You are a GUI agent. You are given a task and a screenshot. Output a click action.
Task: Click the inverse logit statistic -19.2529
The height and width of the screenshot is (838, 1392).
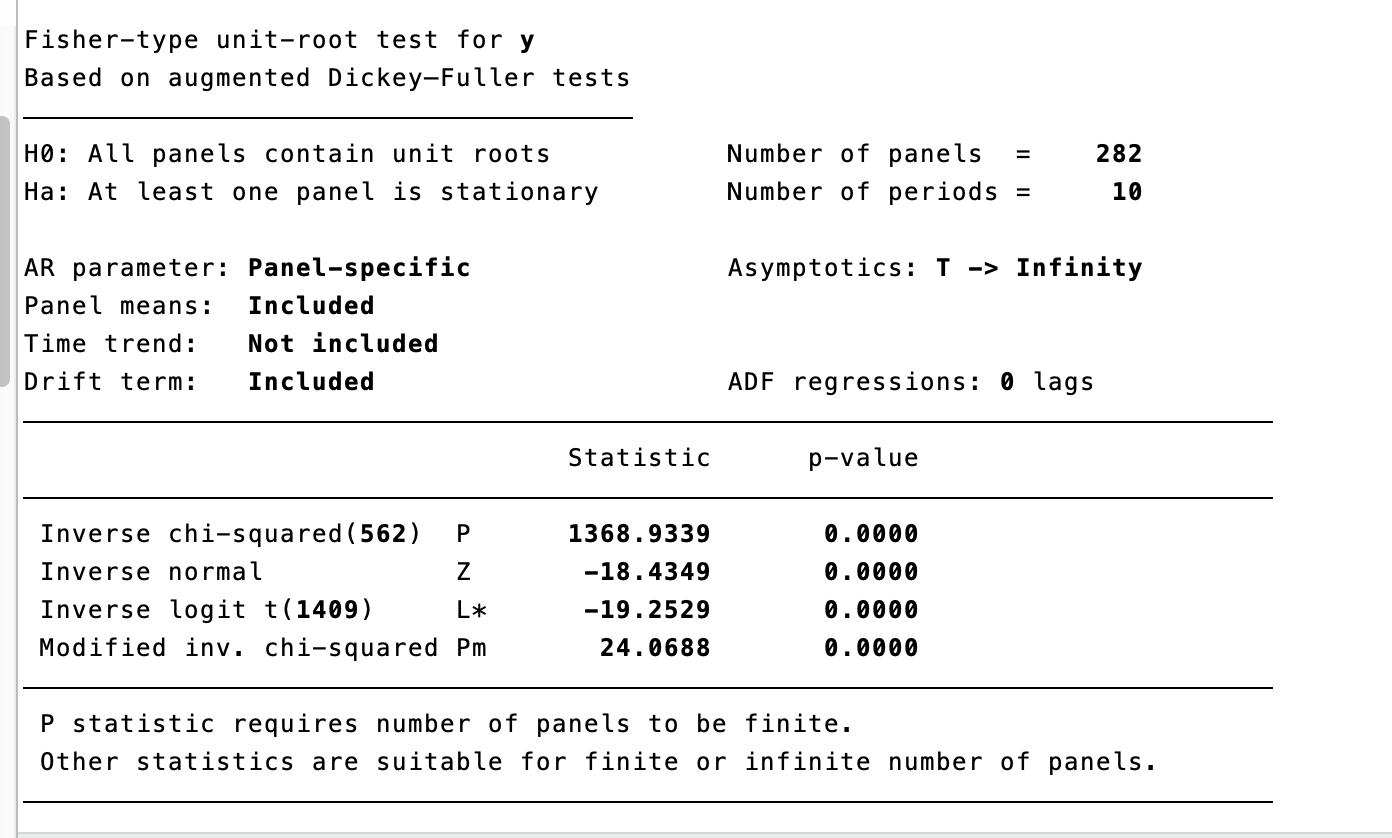[647, 610]
